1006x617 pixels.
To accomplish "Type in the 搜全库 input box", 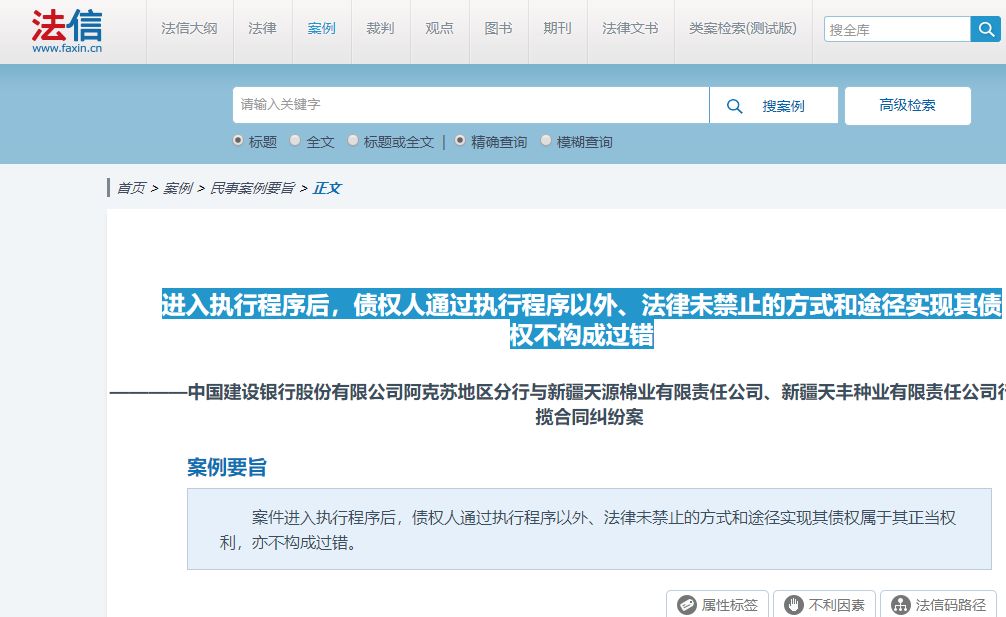I will [x=895, y=29].
